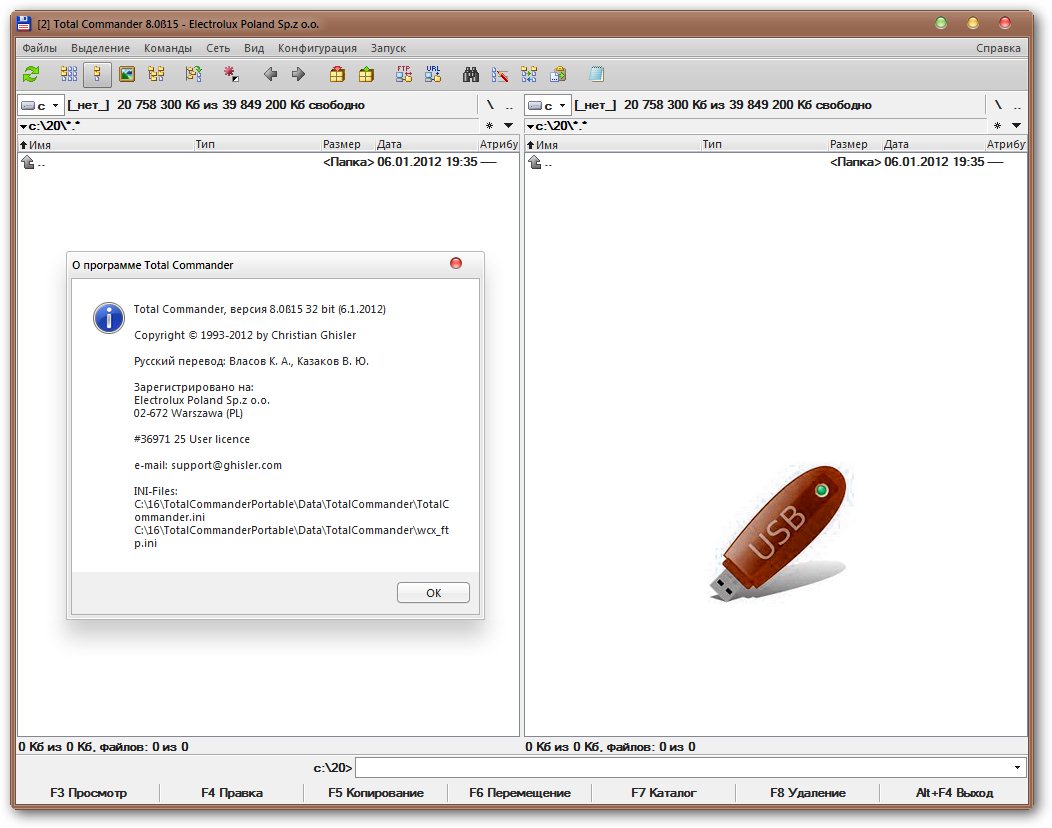Viewport: 1052px width, 828px height.
Task: Switch to thumbnail view via picture icon
Action: tap(127, 74)
